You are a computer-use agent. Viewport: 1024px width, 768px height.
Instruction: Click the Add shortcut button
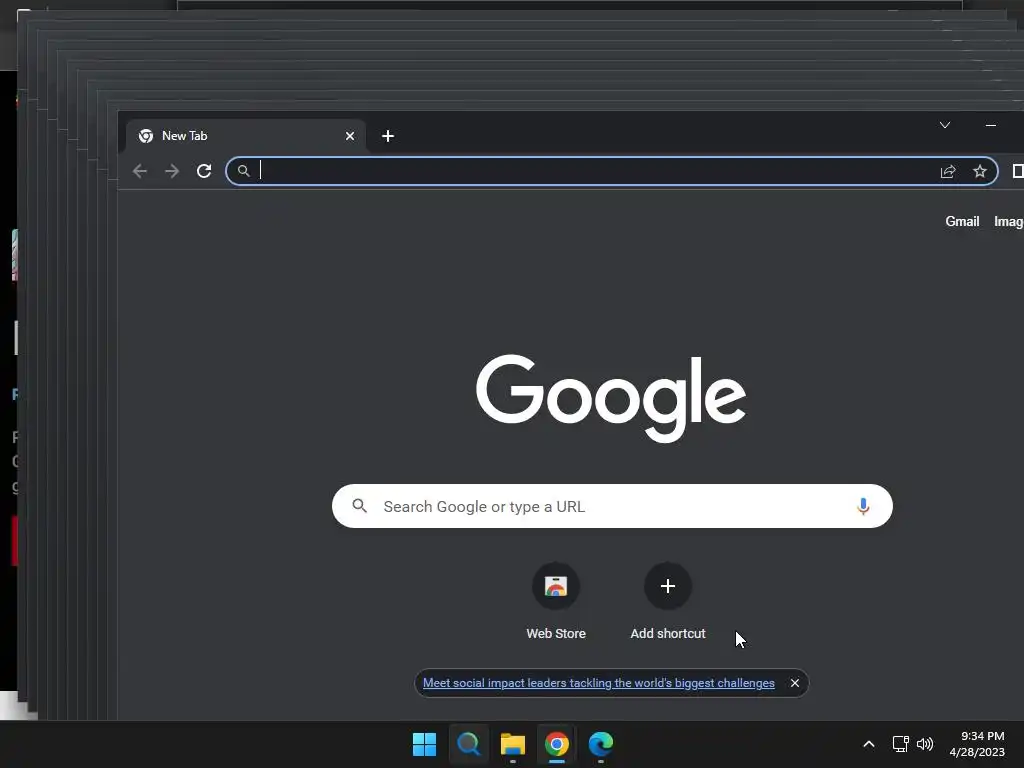(667, 601)
